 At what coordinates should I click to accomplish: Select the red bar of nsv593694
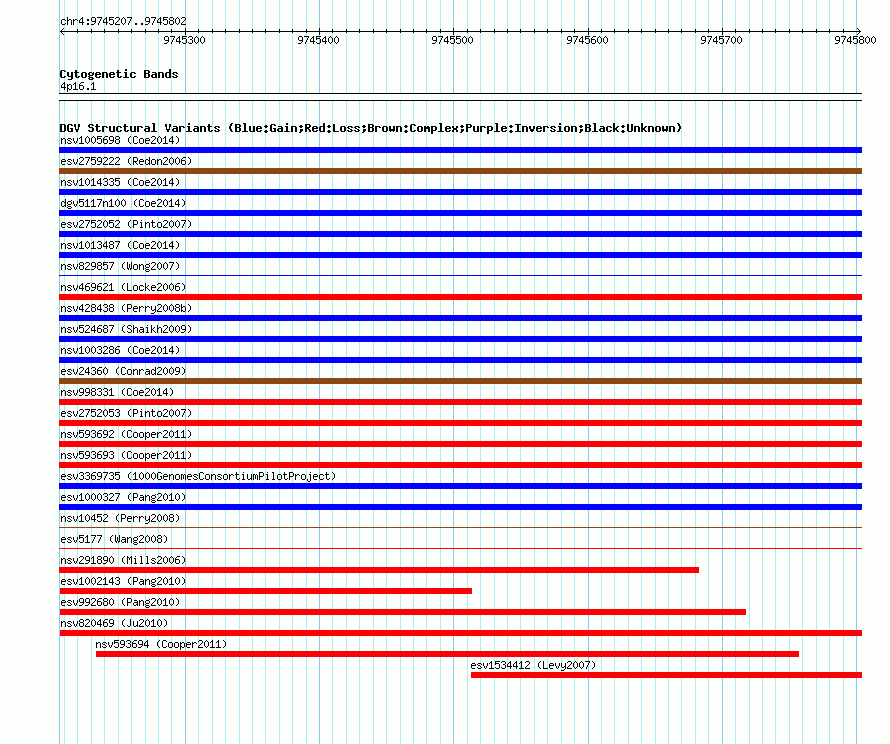click(447, 654)
